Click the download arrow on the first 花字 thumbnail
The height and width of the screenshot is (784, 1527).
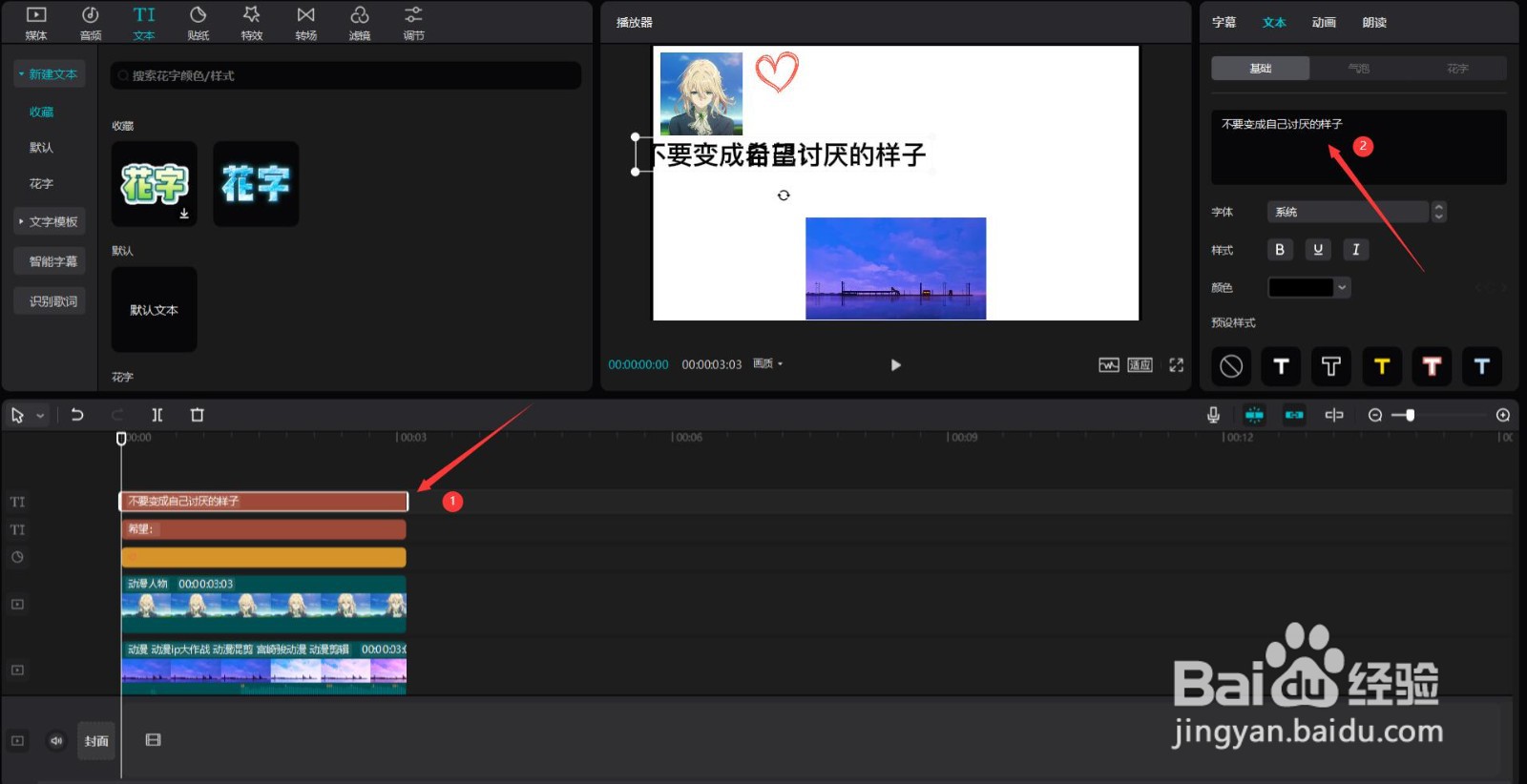[184, 215]
